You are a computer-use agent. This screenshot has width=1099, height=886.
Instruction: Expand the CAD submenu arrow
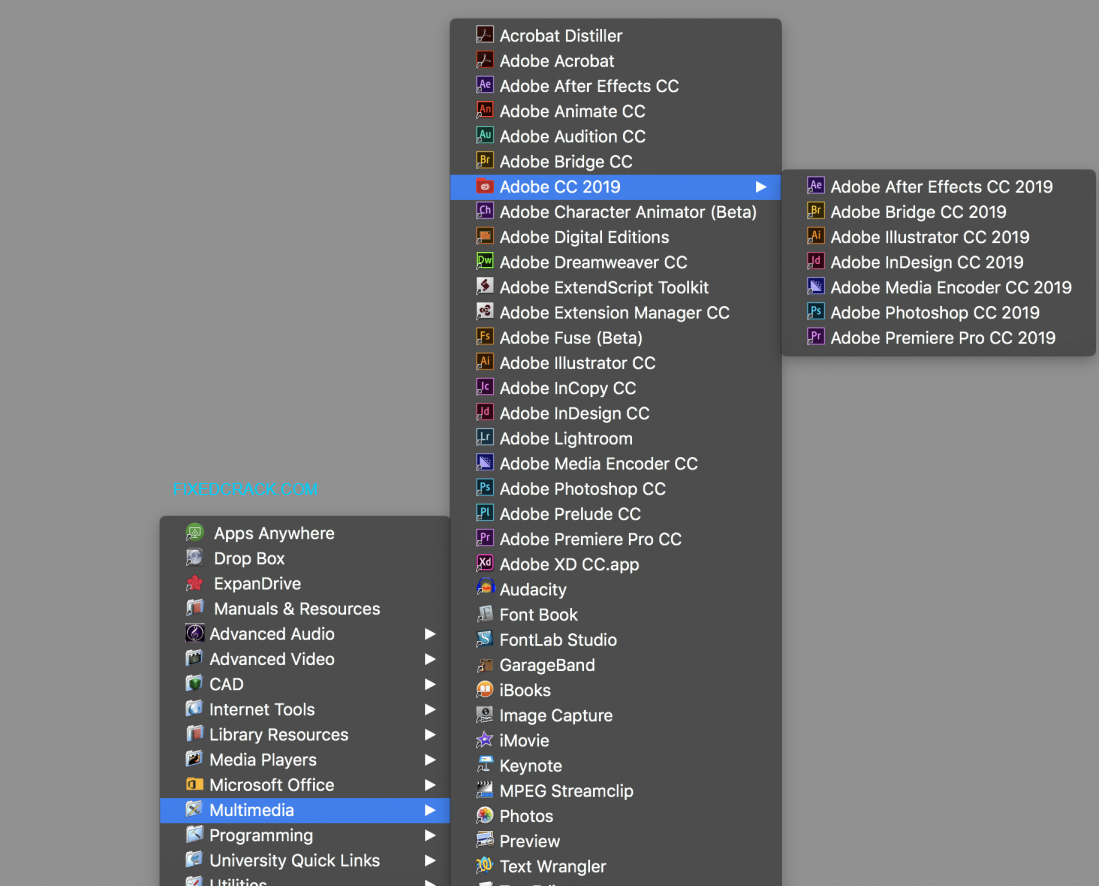[430, 684]
